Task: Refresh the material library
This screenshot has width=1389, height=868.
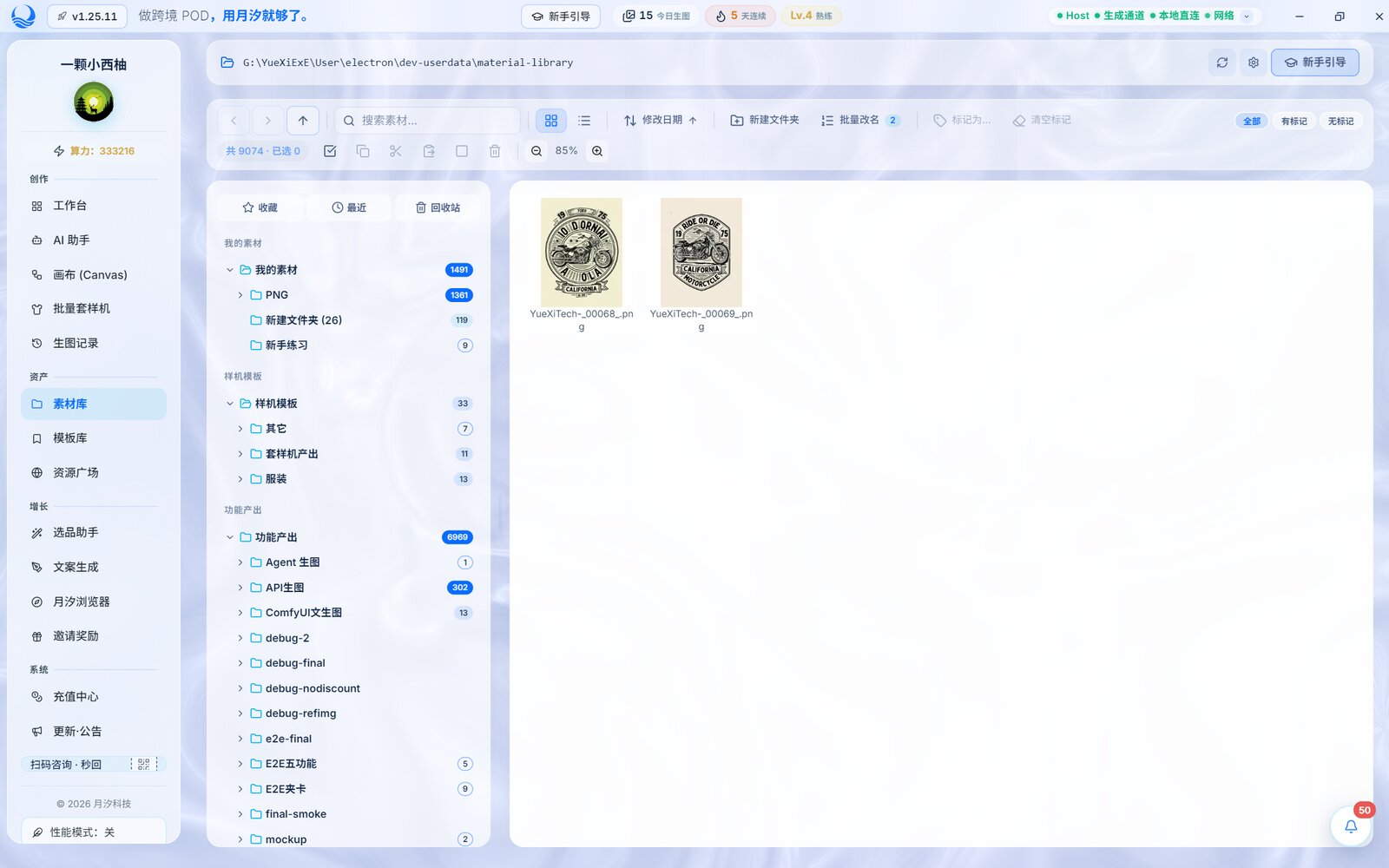Action: click(x=1222, y=62)
